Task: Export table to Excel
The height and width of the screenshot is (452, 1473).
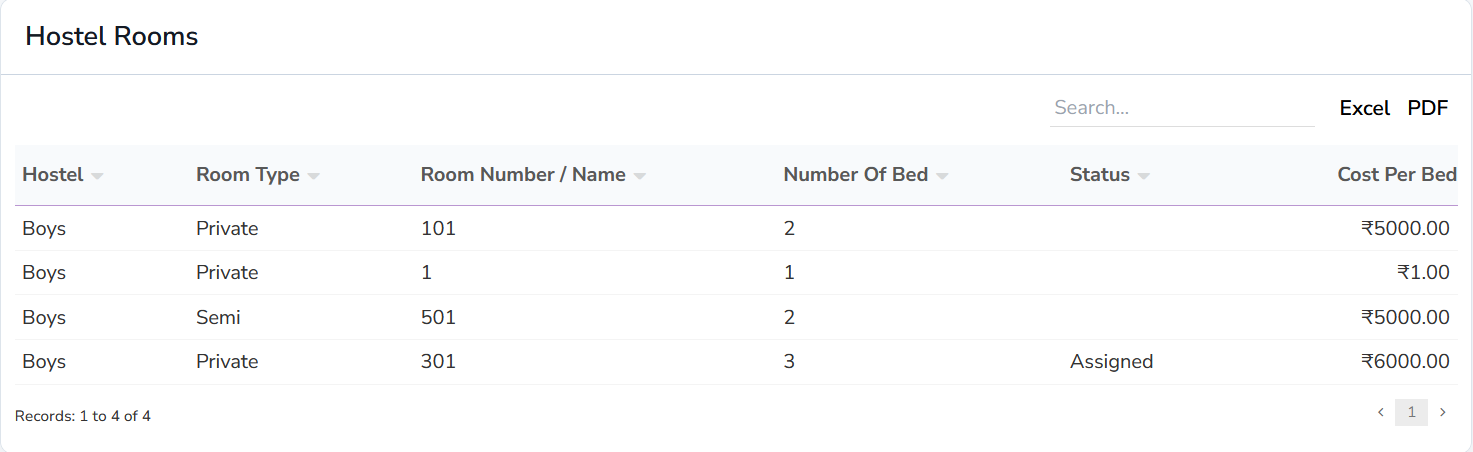Action: click(1364, 108)
